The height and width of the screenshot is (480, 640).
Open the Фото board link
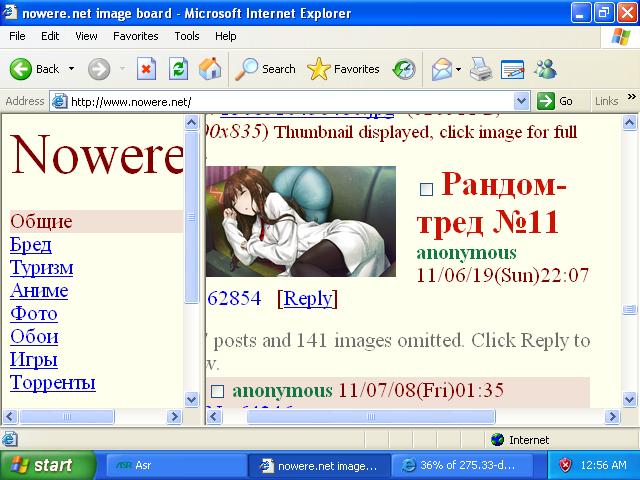[x=34, y=313]
